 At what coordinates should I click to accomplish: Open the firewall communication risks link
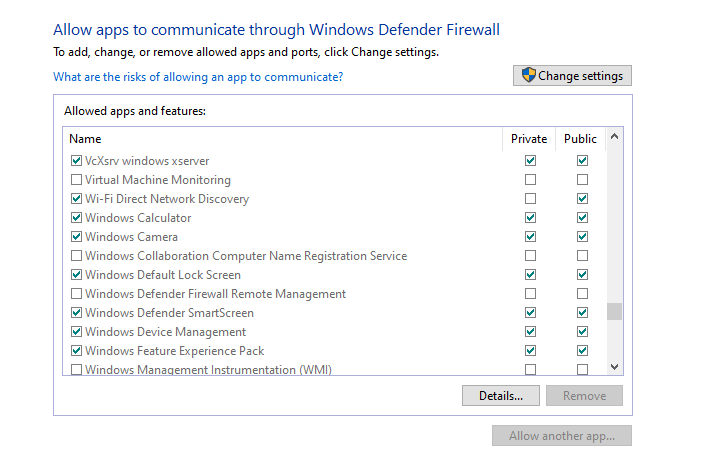tap(198, 77)
